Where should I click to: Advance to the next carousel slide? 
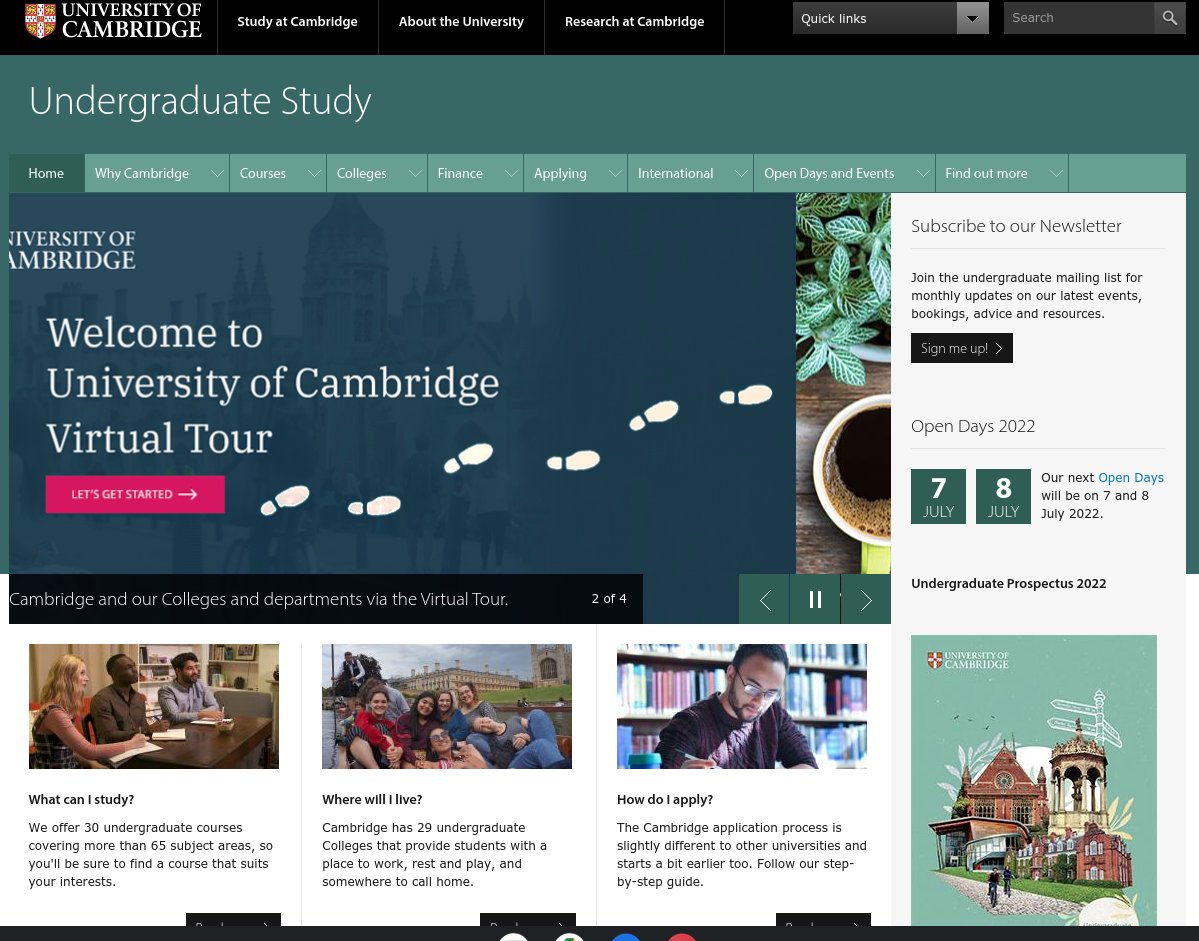(866, 600)
